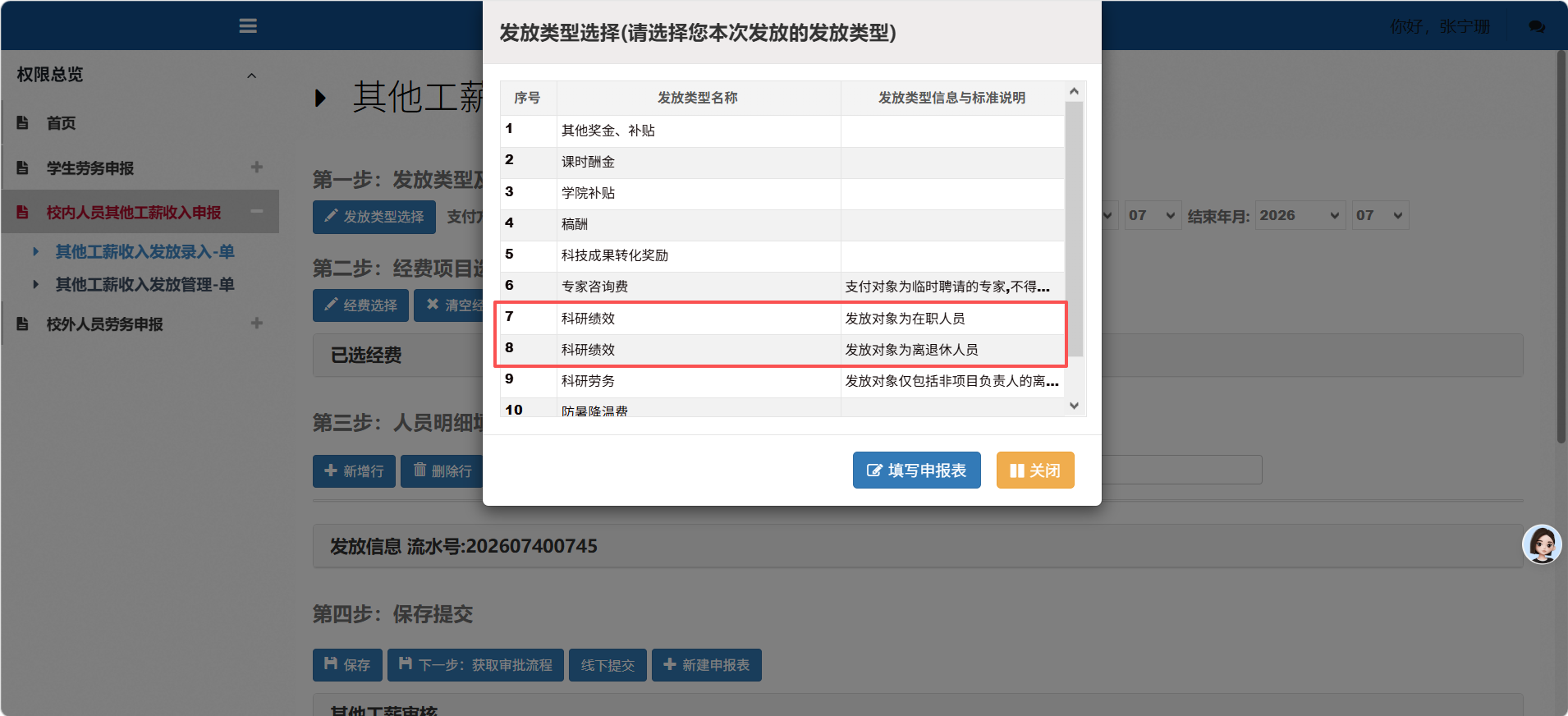Open 其他工薪收入发放管理-单 link

click(144, 285)
